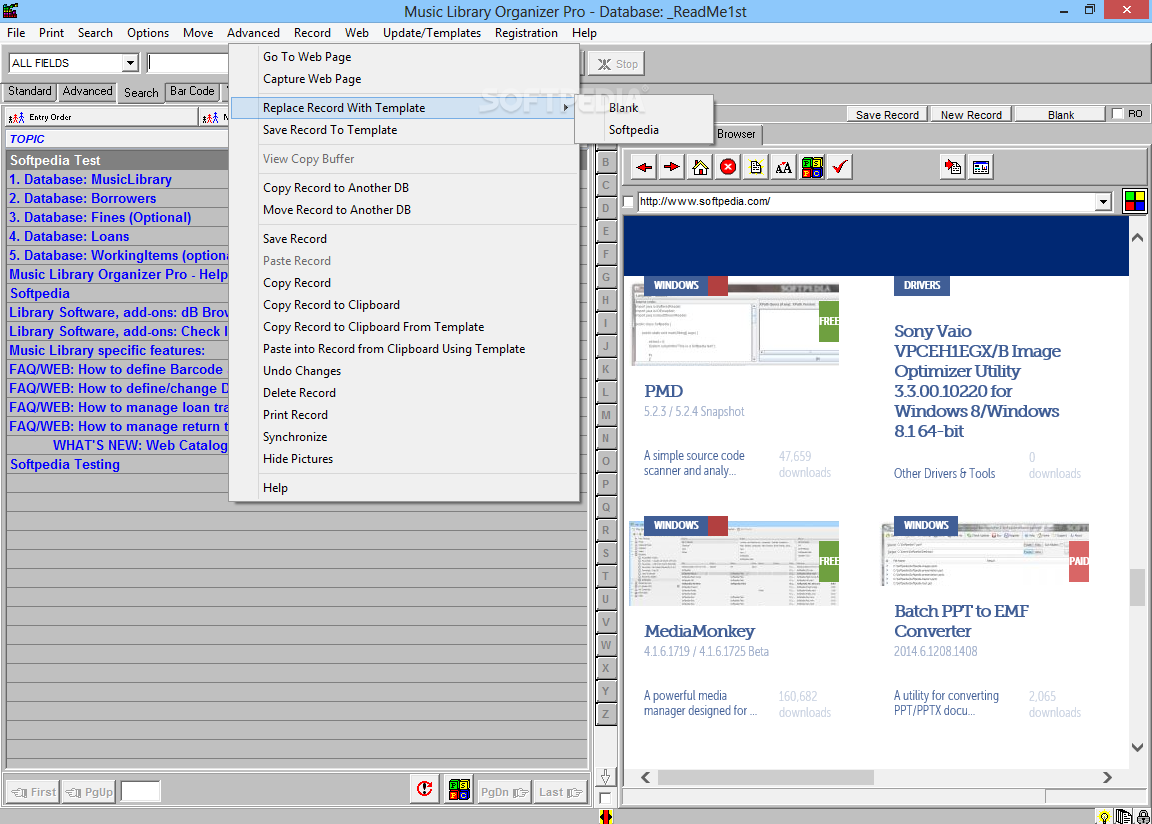Click the capture page to record icon
1152x824 pixels.
click(x=953, y=167)
